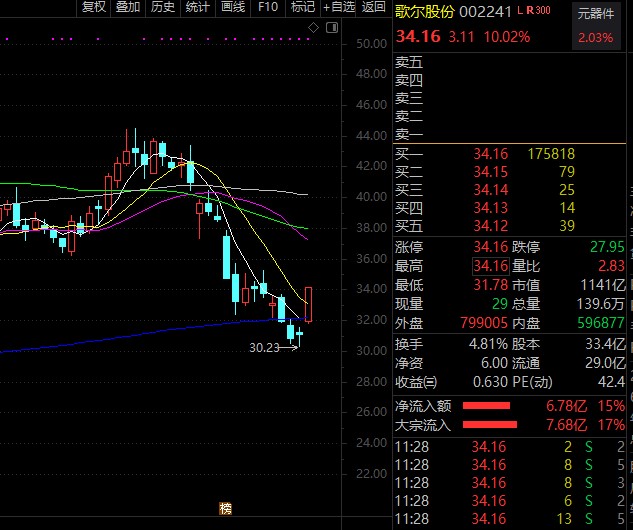Screen dimensions: 633x530
Task: Click the 标记 mark button
Action: 302,7
